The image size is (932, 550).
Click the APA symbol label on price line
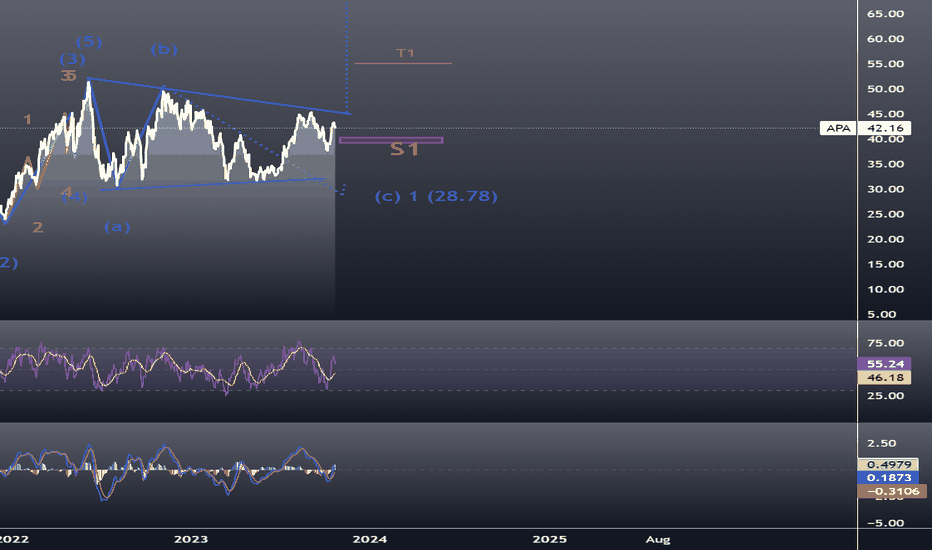838,128
